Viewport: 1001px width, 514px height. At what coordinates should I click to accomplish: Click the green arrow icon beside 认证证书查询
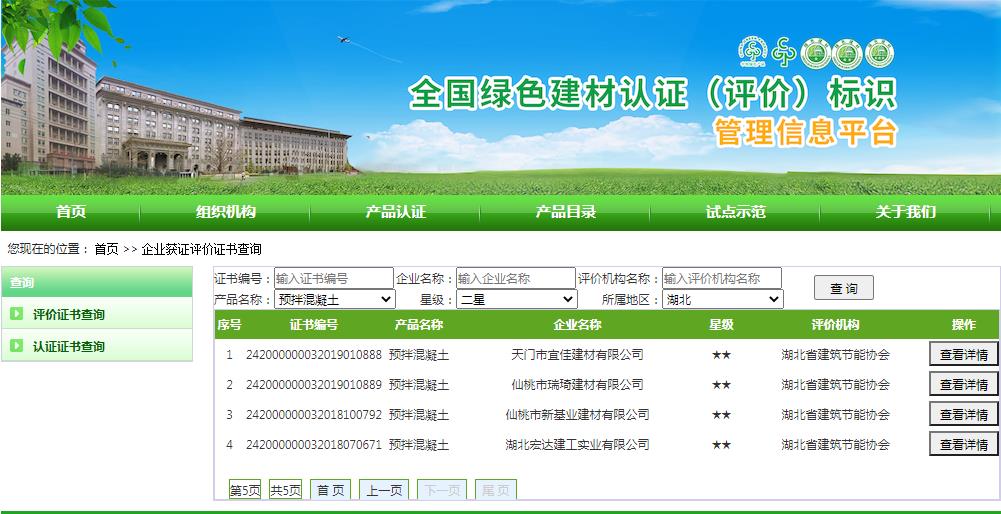[x=16, y=346]
